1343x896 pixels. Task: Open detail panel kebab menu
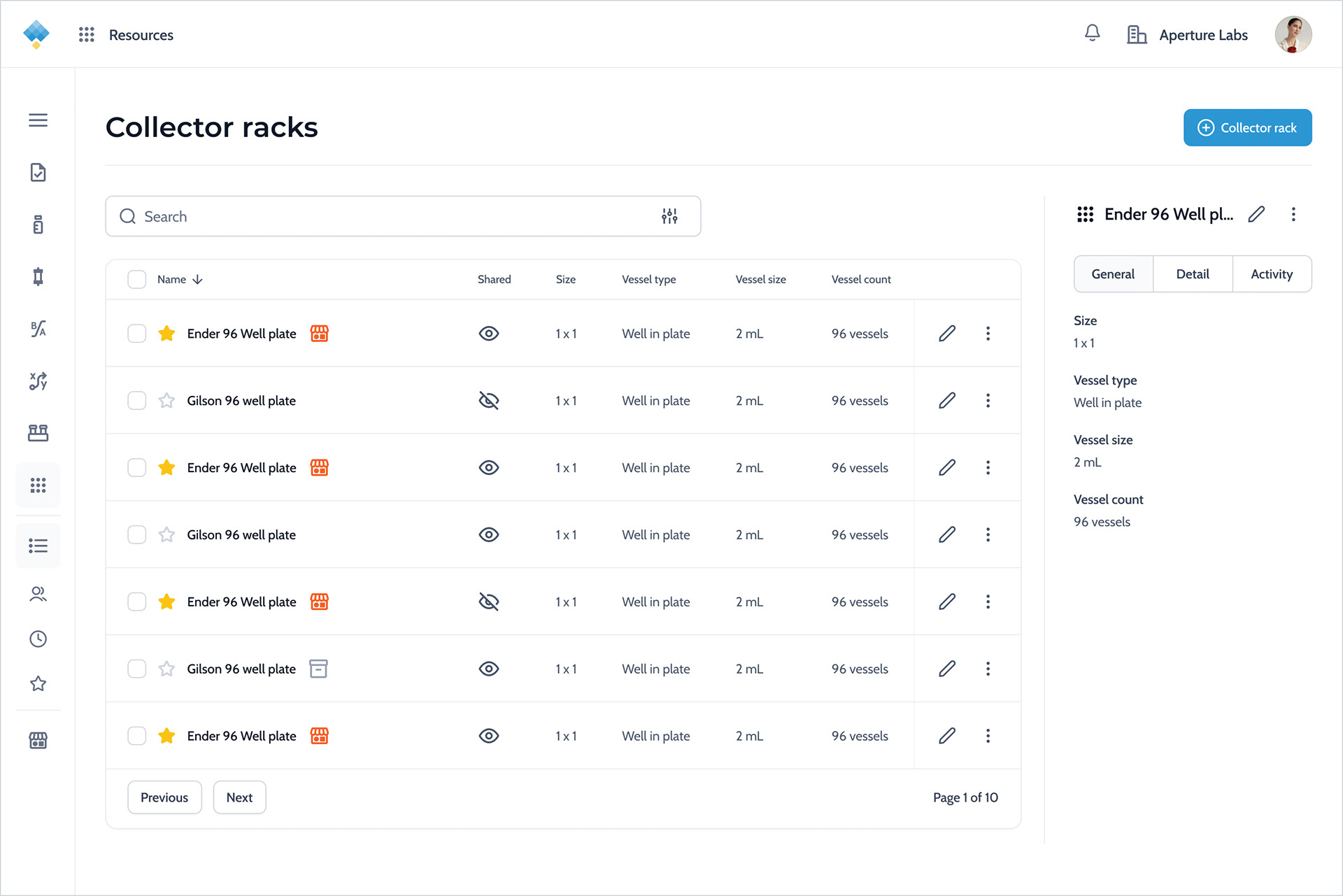pyautogui.click(x=1293, y=214)
